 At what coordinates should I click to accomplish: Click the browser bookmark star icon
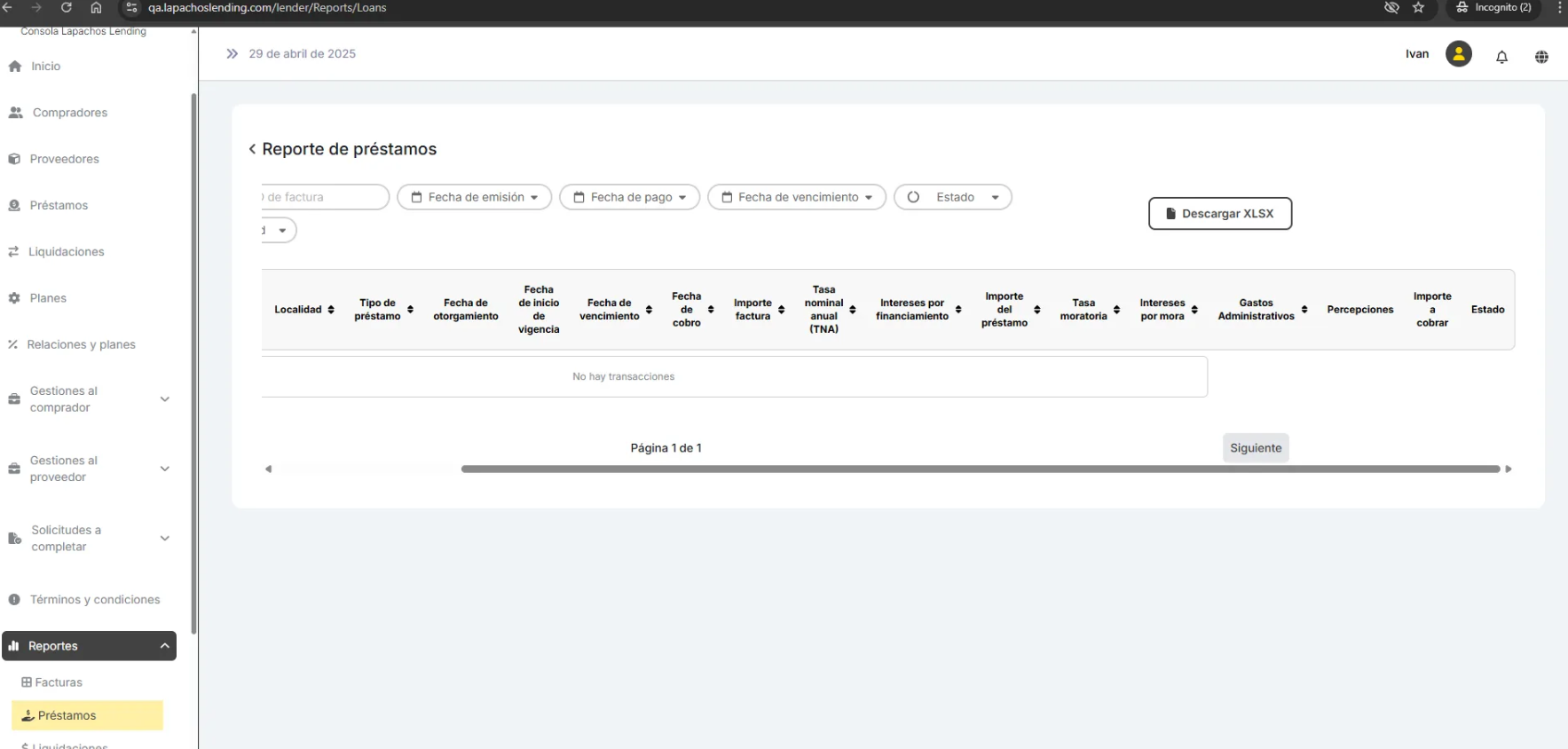[1418, 8]
